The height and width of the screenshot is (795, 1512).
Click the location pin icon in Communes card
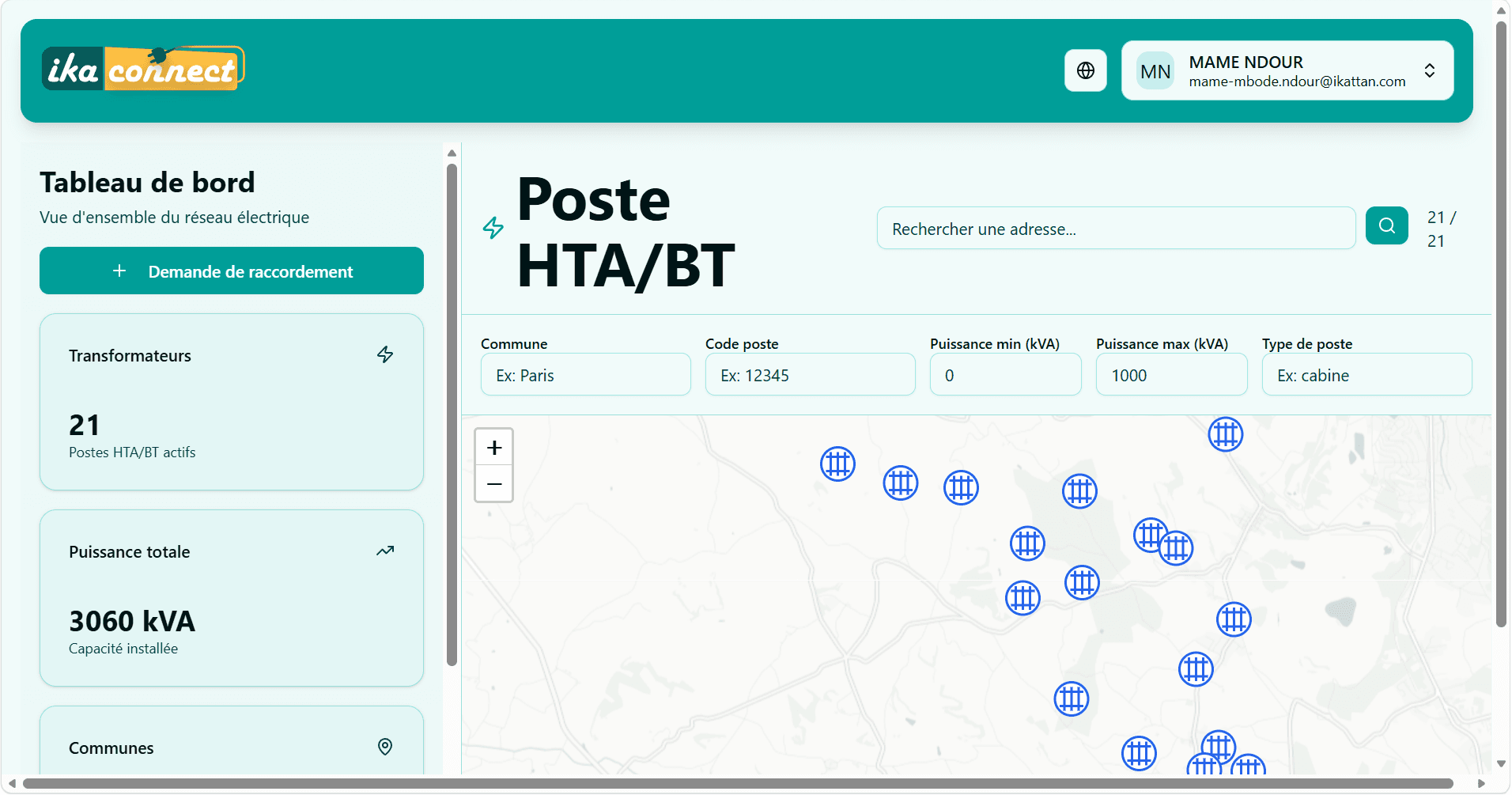tap(385, 747)
